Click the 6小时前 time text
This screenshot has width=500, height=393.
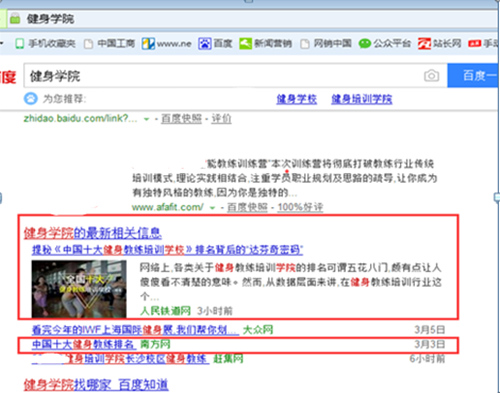point(427,359)
